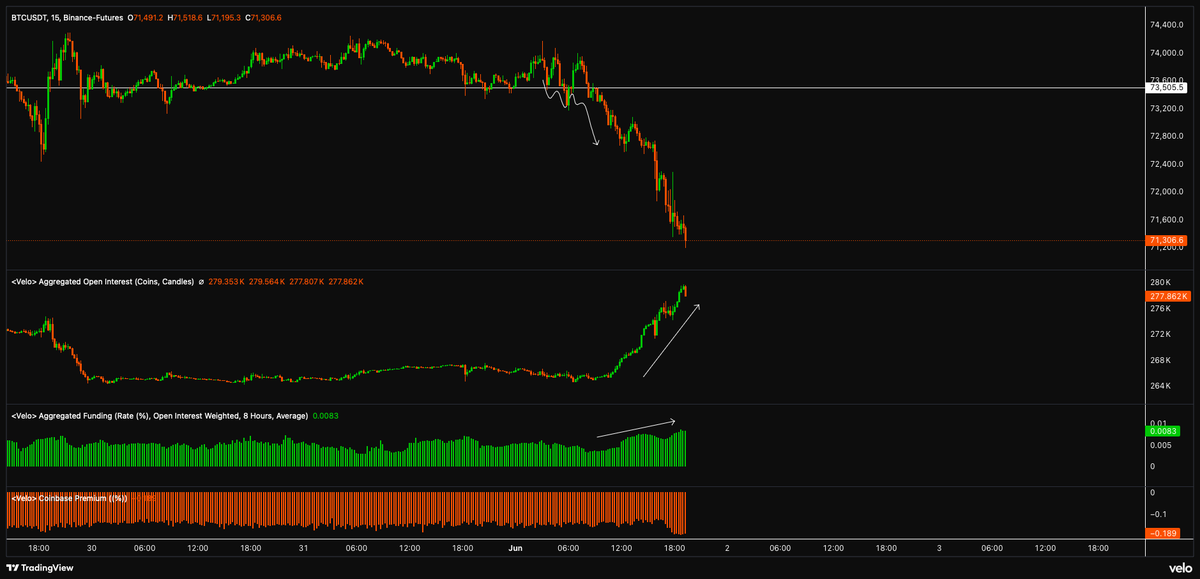
Task: Click the TradingView logo
Action: 42,567
